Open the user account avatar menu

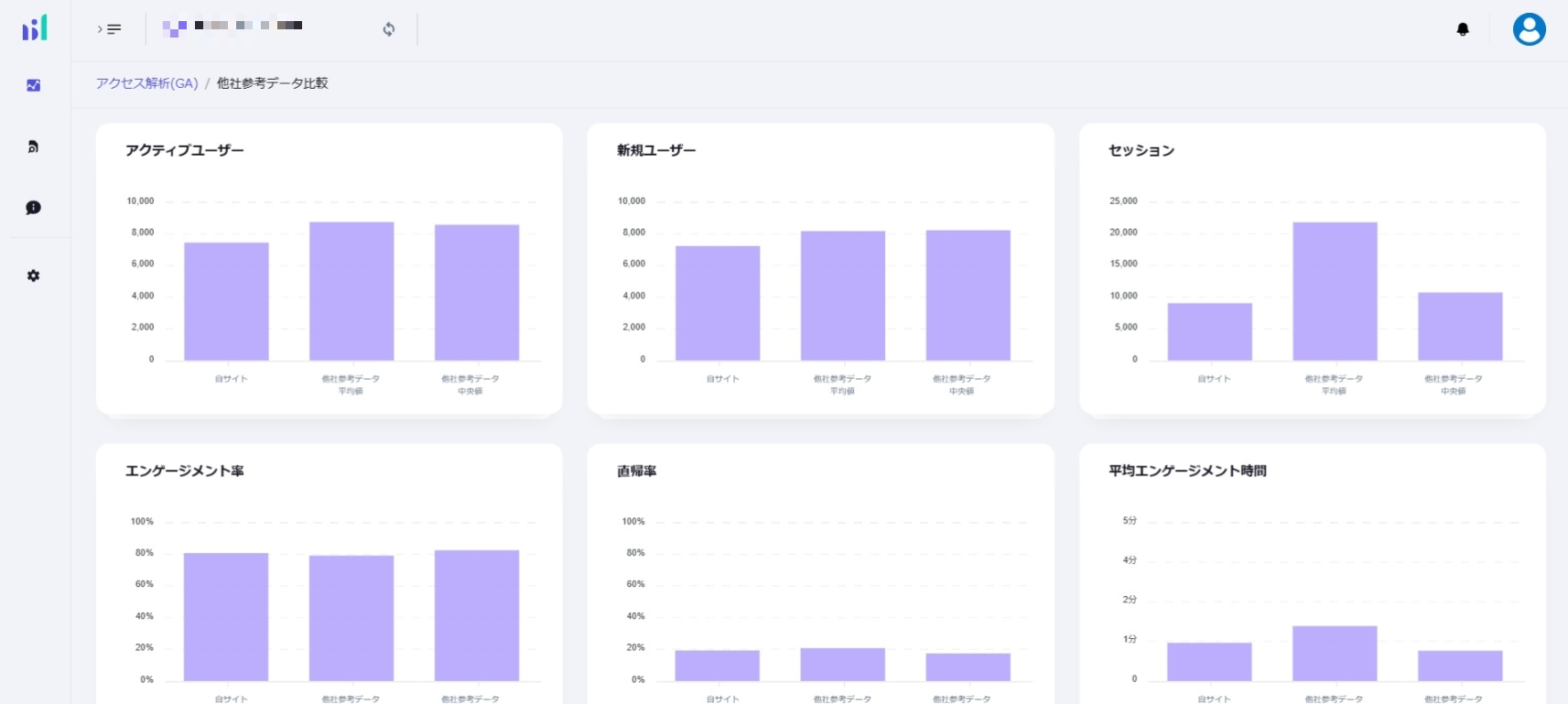pyautogui.click(x=1529, y=29)
